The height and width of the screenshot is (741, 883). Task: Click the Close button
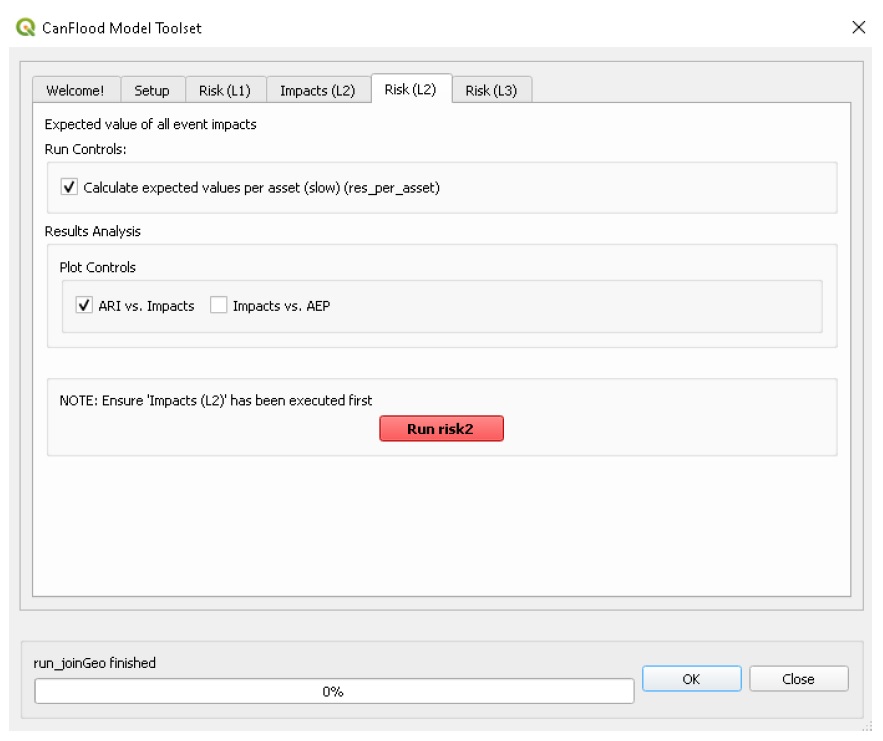(798, 678)
